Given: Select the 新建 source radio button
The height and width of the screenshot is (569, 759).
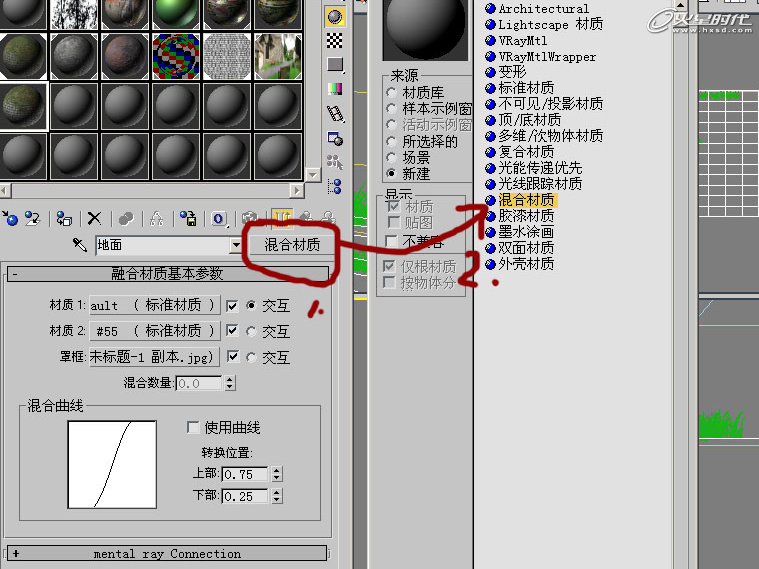Looking at the screenshot, I should 391,173.
